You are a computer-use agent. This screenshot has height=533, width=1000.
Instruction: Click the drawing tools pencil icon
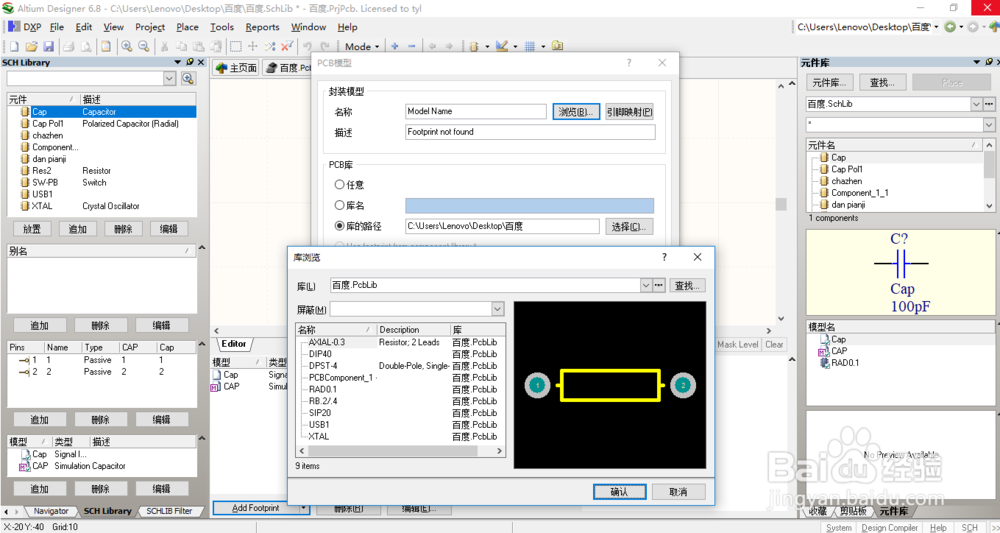[501, 47]
